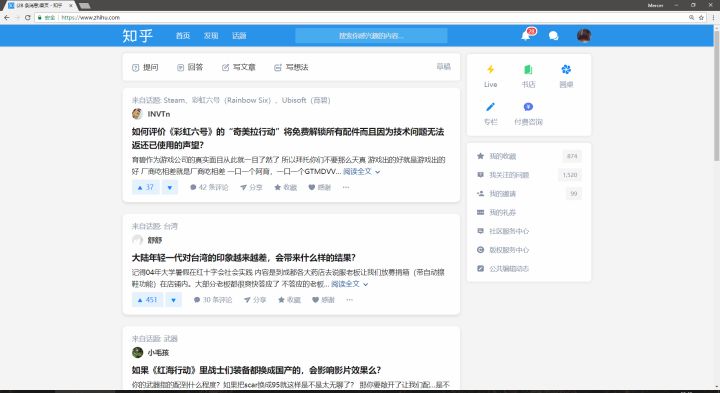Open a new browser tab
Screen dimensions: 720x393
(x=84, y=6)
